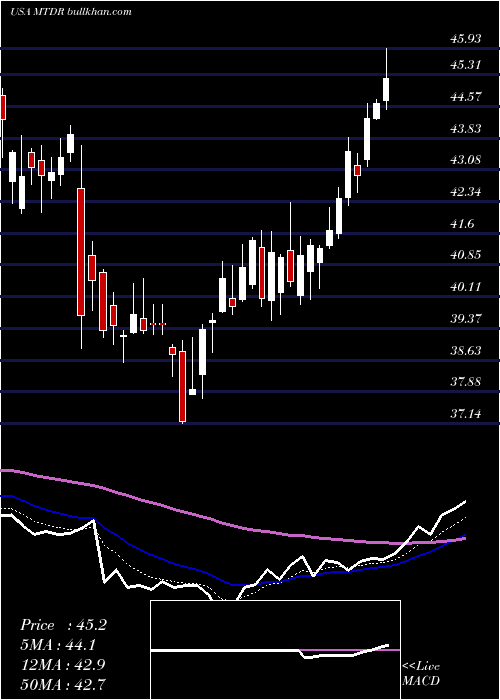
Task: Click the 40.85 price level label
Action: coord(466,255)
